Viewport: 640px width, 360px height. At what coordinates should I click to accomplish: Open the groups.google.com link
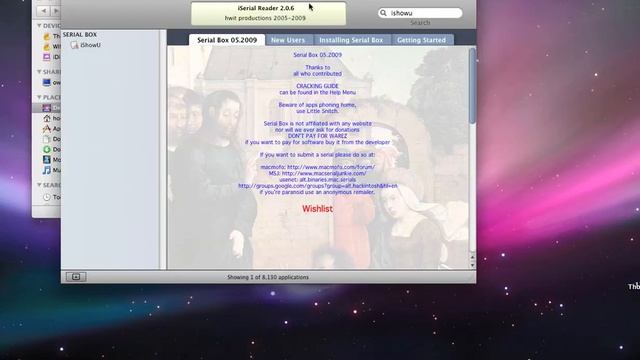(318, 186)
